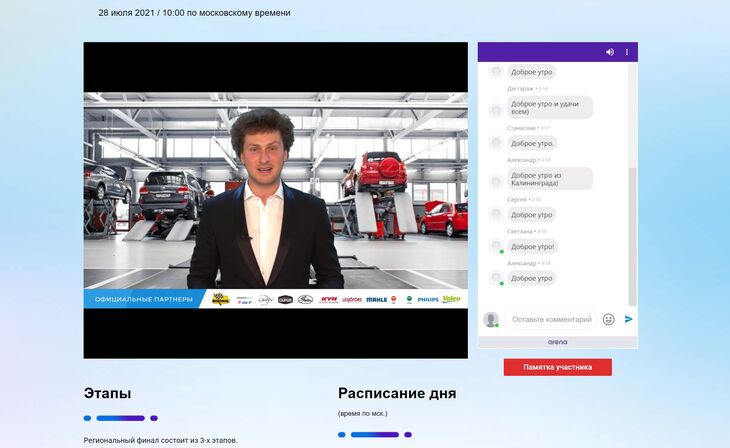Open the arena logo link below the chat
The image size is (730, 448).
click(557, 342)
